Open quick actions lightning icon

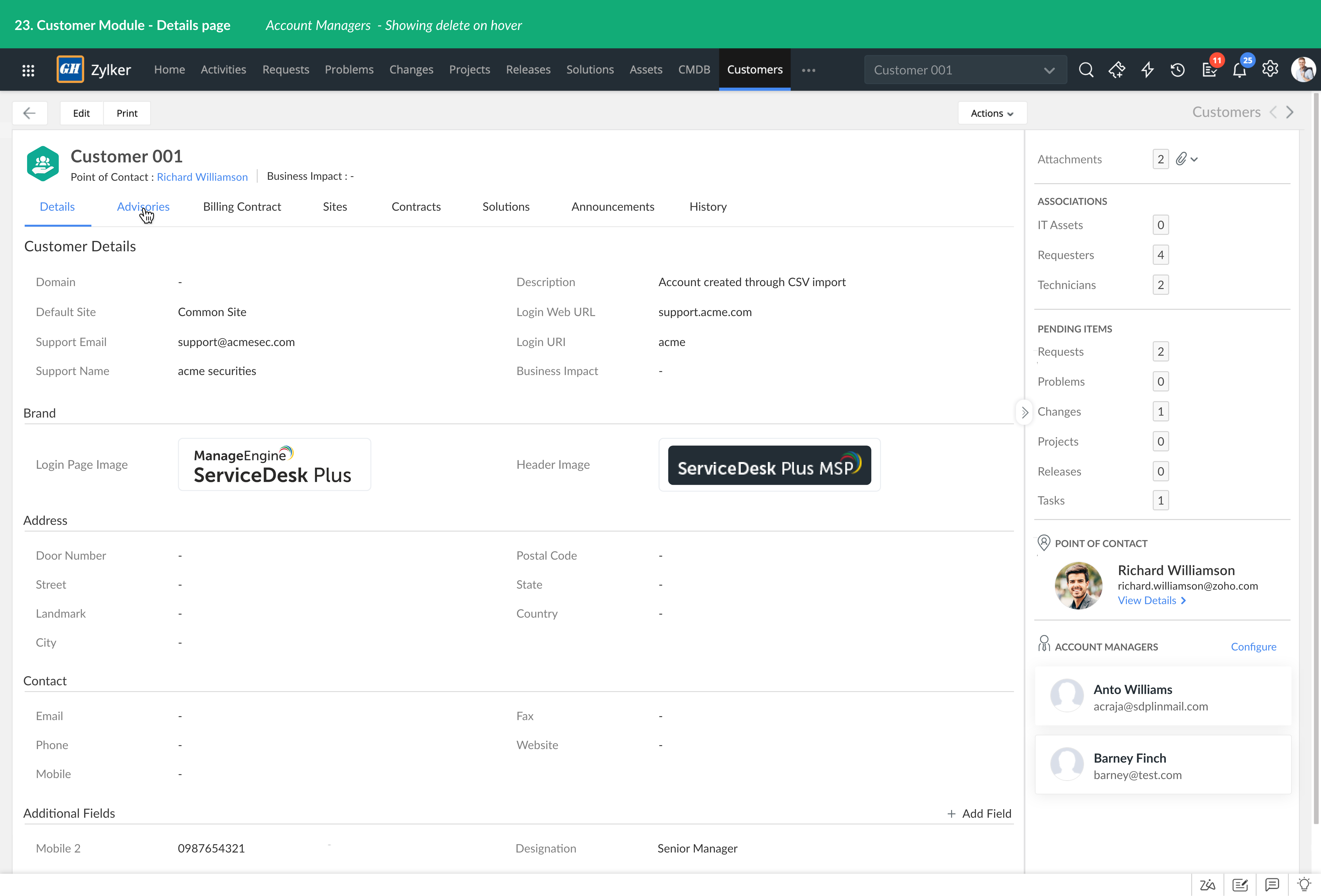click(1147, 70)
